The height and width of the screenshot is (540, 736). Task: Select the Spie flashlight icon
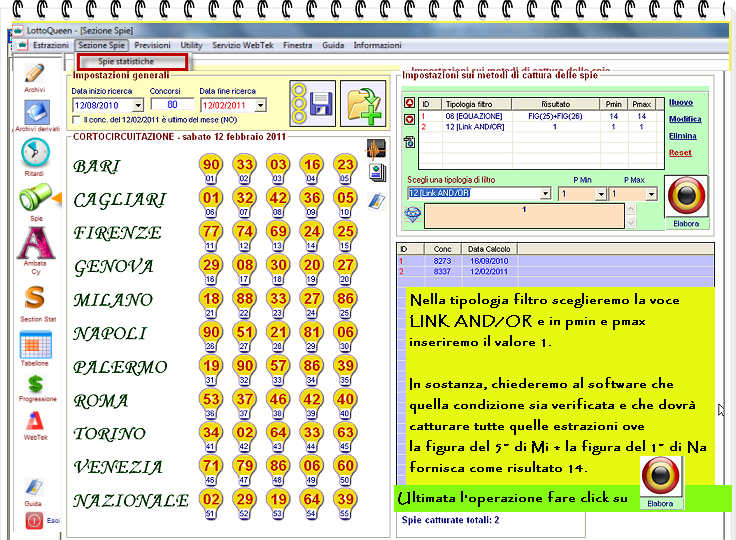pyautogui.click(x=35, y=197)
